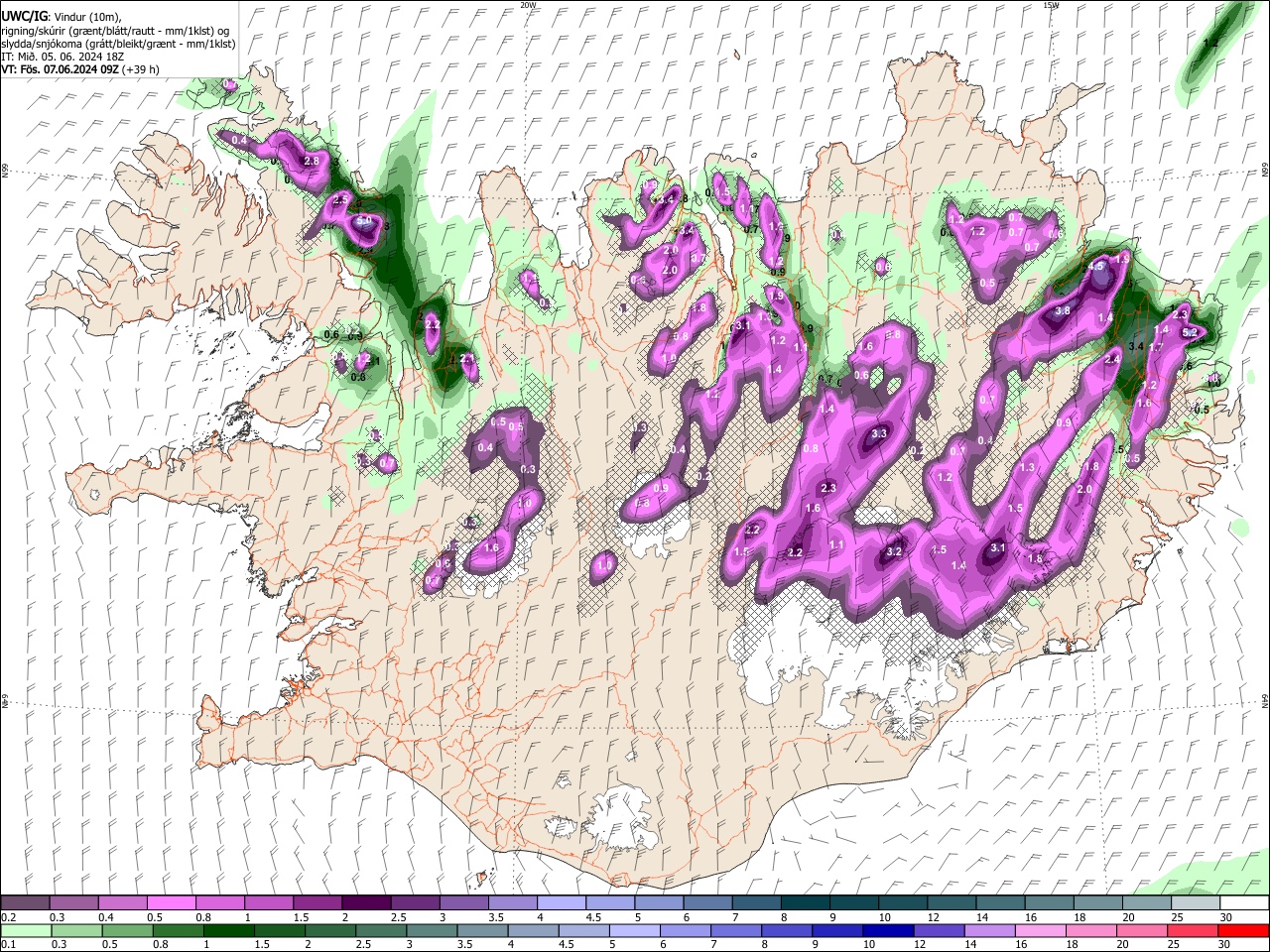The width and height of the screenshot is (1270, 952).
Task: Click the '30' label in the upper legend
Action: click(x=1224, y=917)
